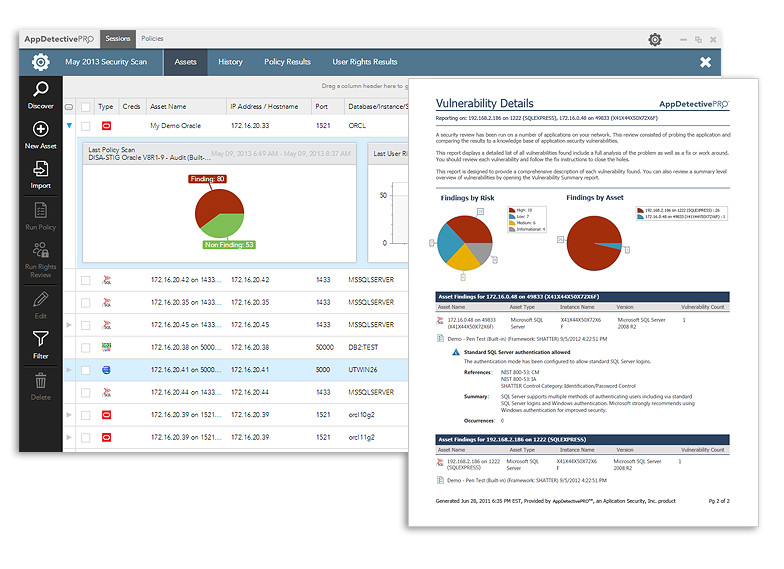Viewport: 784px width, 569px height.
Task: Switch to the Policy Results tab
Action: (x=287, y=62)
